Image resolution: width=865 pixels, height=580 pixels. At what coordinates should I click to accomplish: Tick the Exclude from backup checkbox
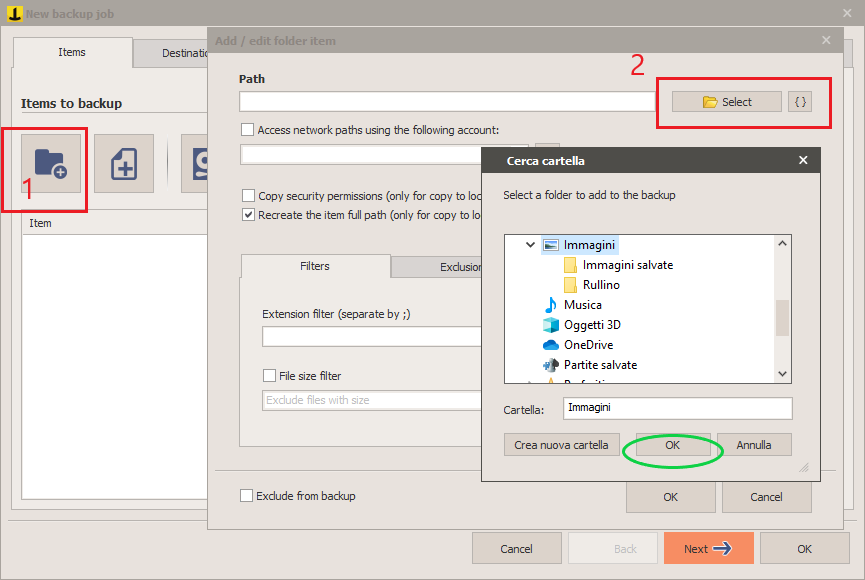(x=247, y=496)
